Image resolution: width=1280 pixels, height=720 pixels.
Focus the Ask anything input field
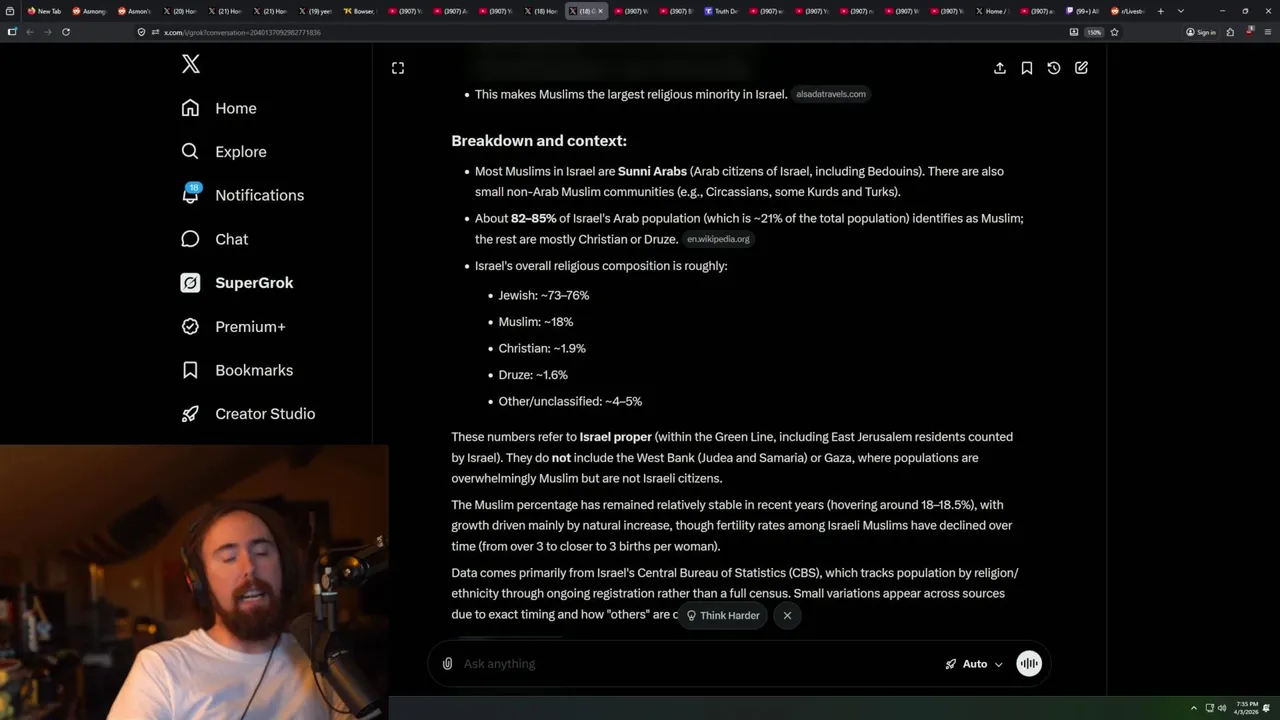pyautogui.click(x=695, y=664)
